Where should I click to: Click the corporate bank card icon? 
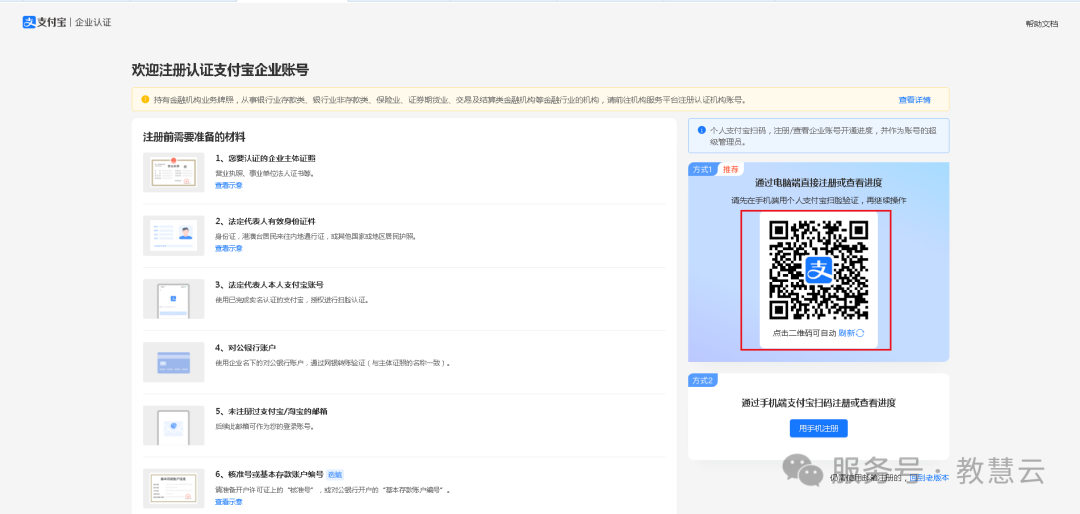pos(173,362)
